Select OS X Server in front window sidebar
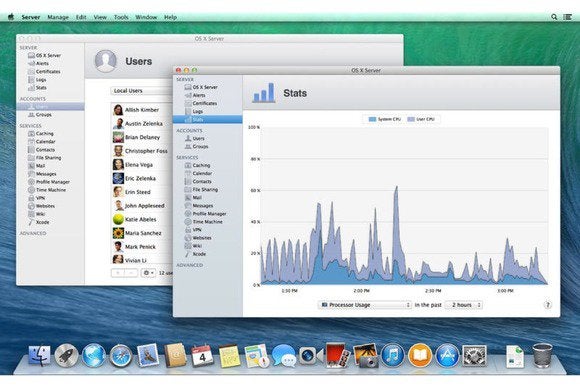Screen dimensions: 580x388 [x=208, y=87]
